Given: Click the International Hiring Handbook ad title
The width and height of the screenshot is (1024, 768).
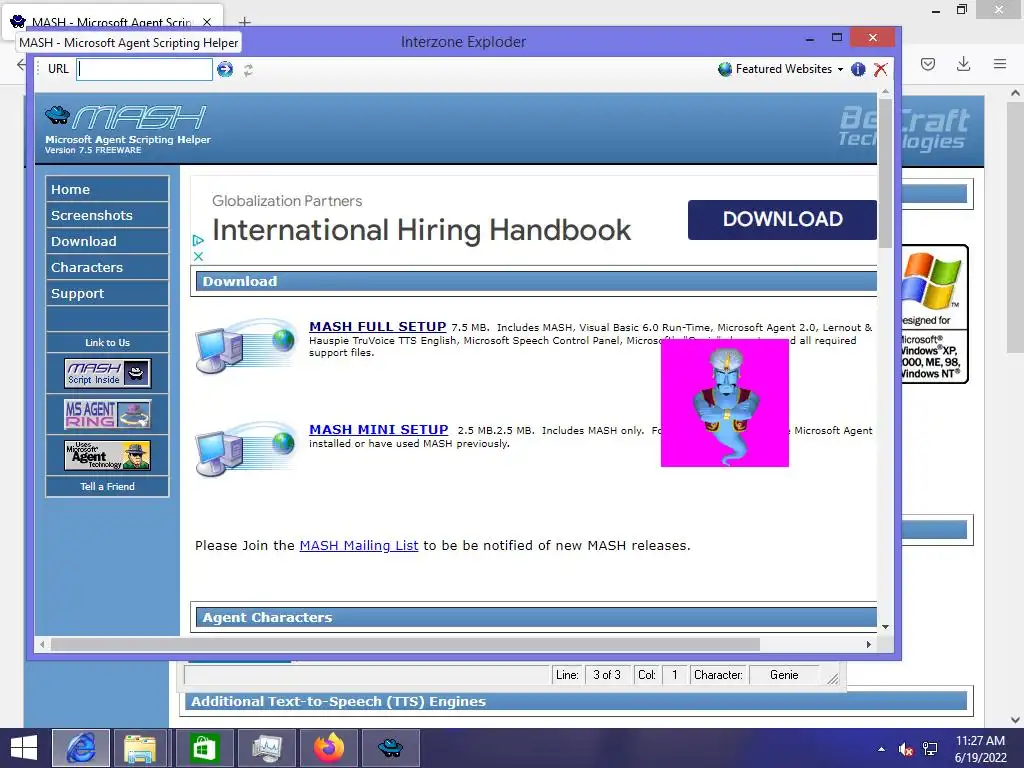Looking at the screenshot, I should 421,230.
